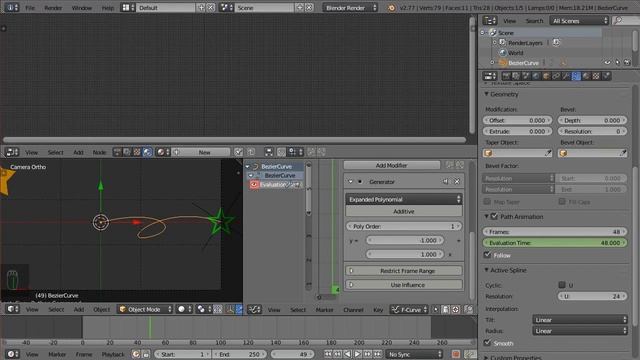Screen dimensions: 640x360
Task: Open Expanded Polynomial mode dropdown
Action: (x=404, y=199)
